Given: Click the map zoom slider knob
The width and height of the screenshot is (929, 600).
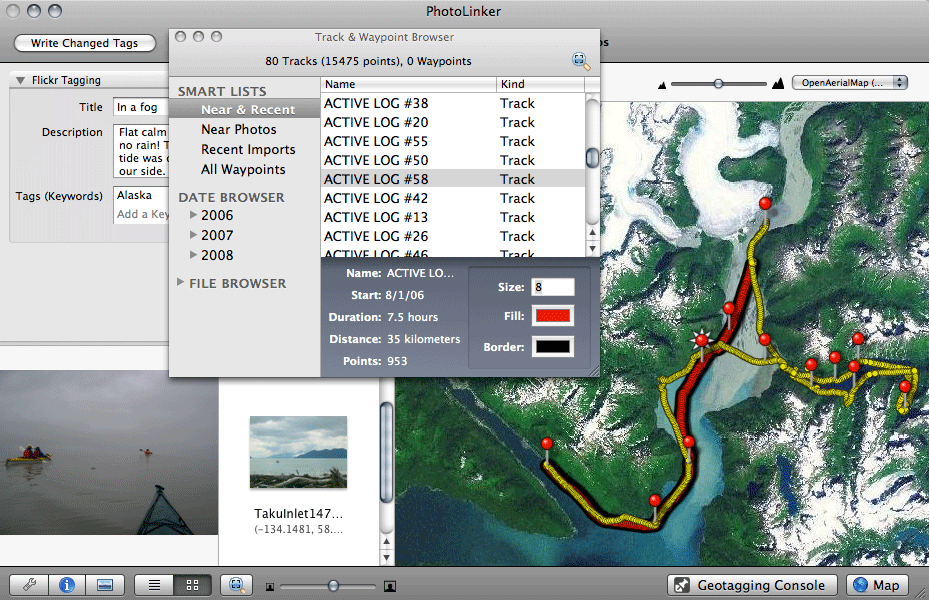Looking at the screenshot, I should 718,84.
